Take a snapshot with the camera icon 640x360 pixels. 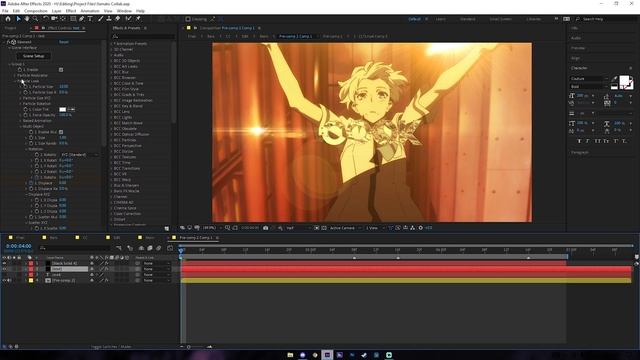click(x=266, y=228)
